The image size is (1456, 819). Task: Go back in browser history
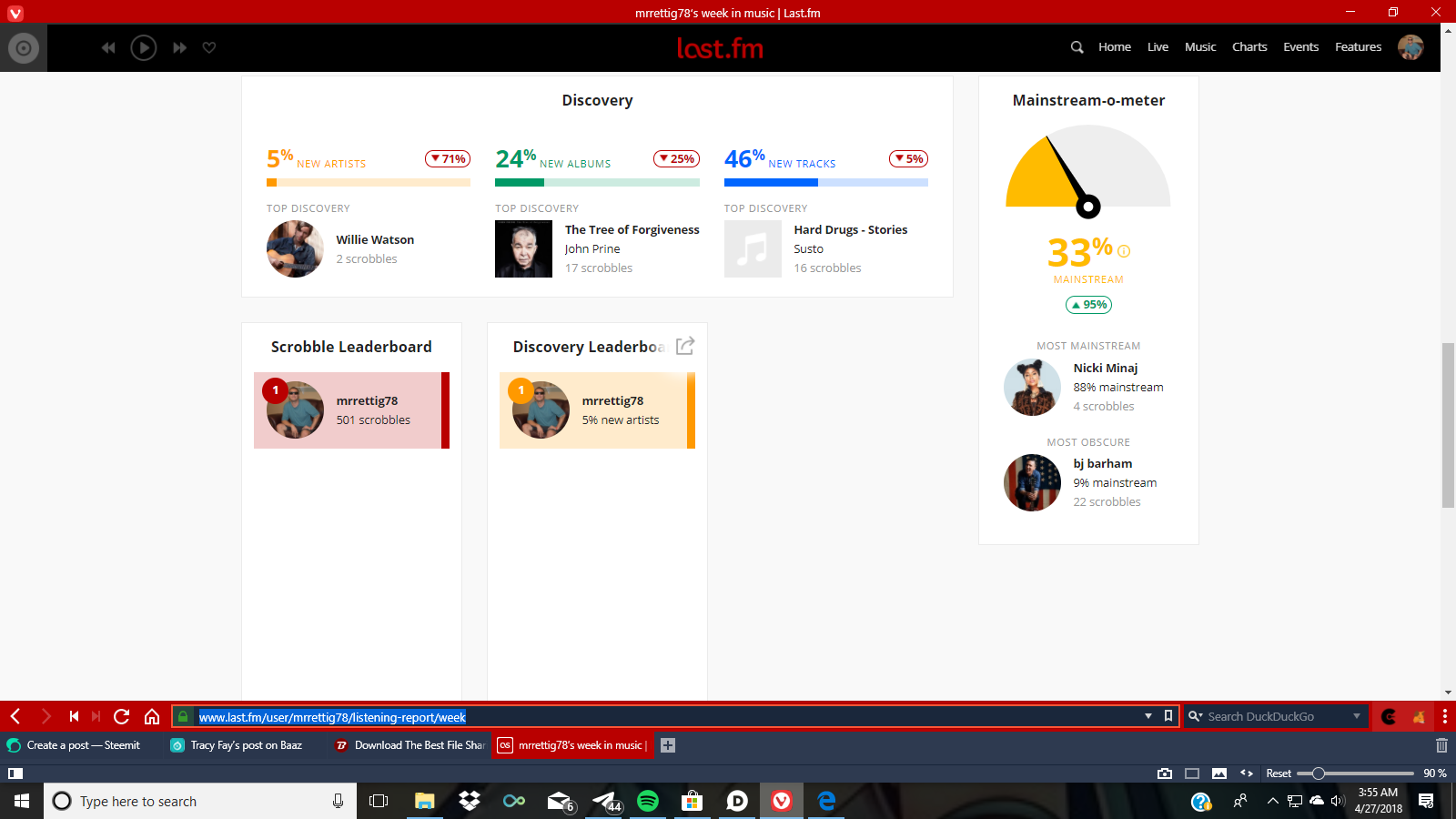tap(15, 716)
